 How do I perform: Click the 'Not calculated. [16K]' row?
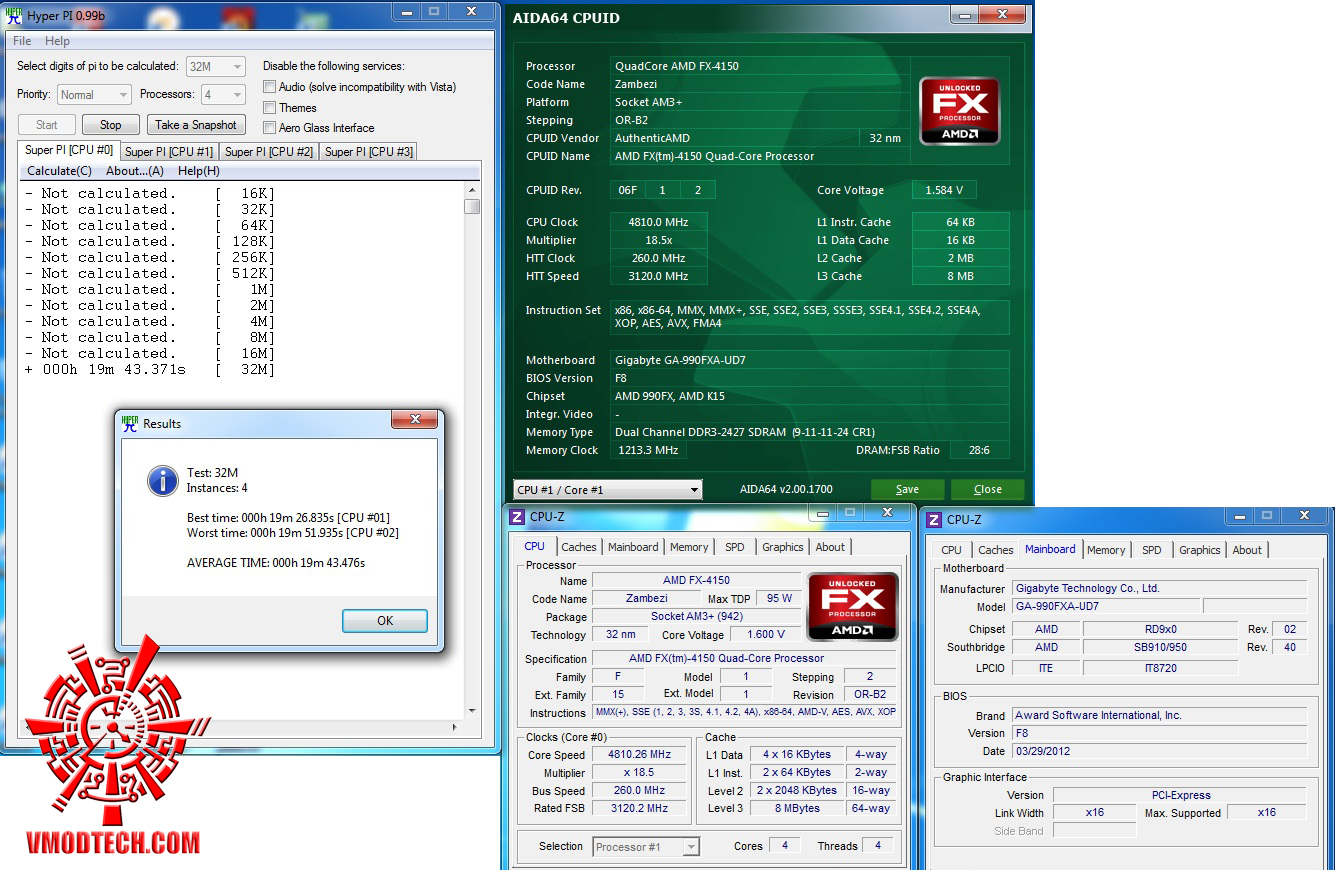[150, 194]
